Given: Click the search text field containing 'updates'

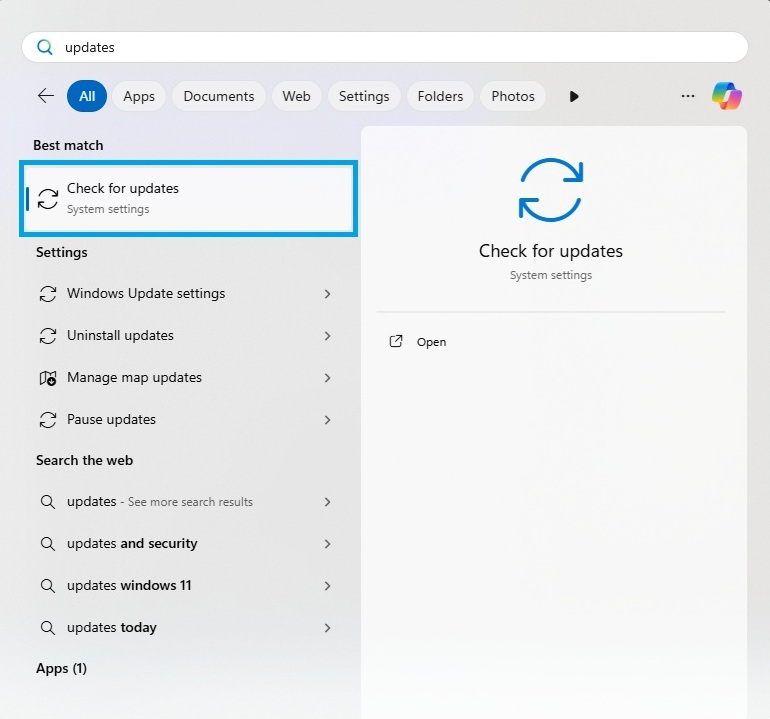Looking at the screenshot, I should tap(400, 47).
